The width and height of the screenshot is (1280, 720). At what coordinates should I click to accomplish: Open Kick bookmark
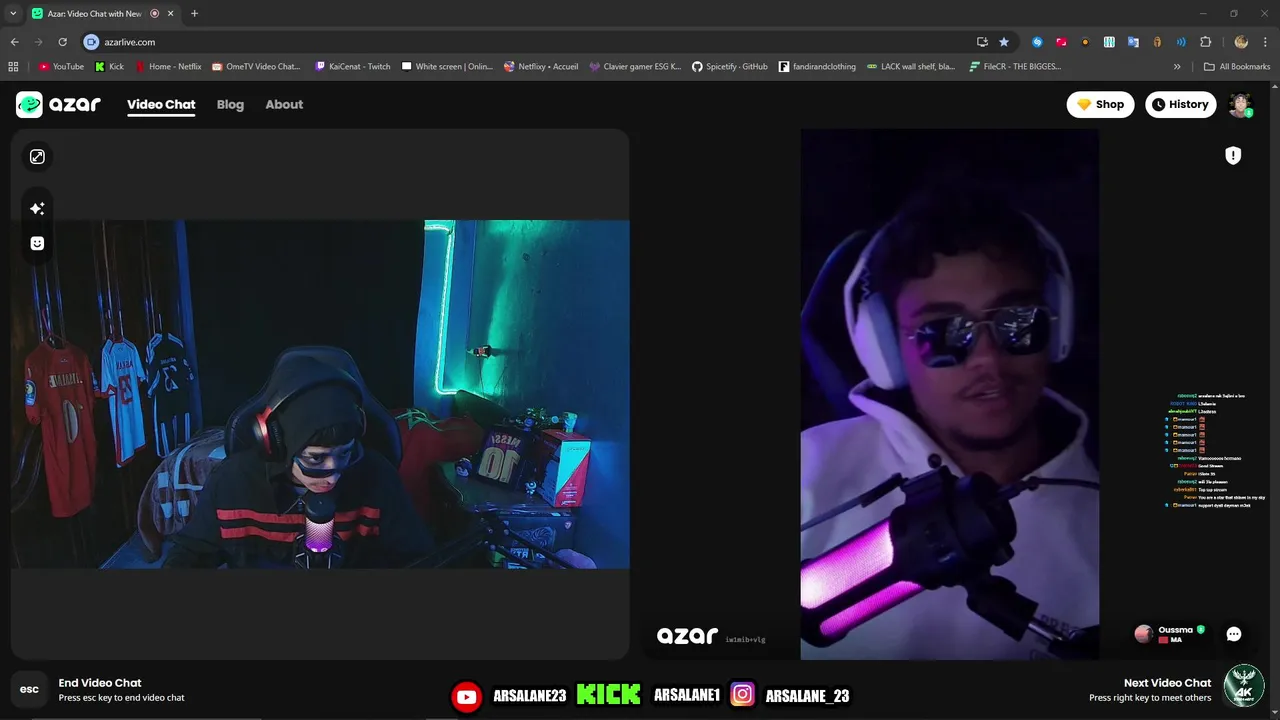(110, 67)
